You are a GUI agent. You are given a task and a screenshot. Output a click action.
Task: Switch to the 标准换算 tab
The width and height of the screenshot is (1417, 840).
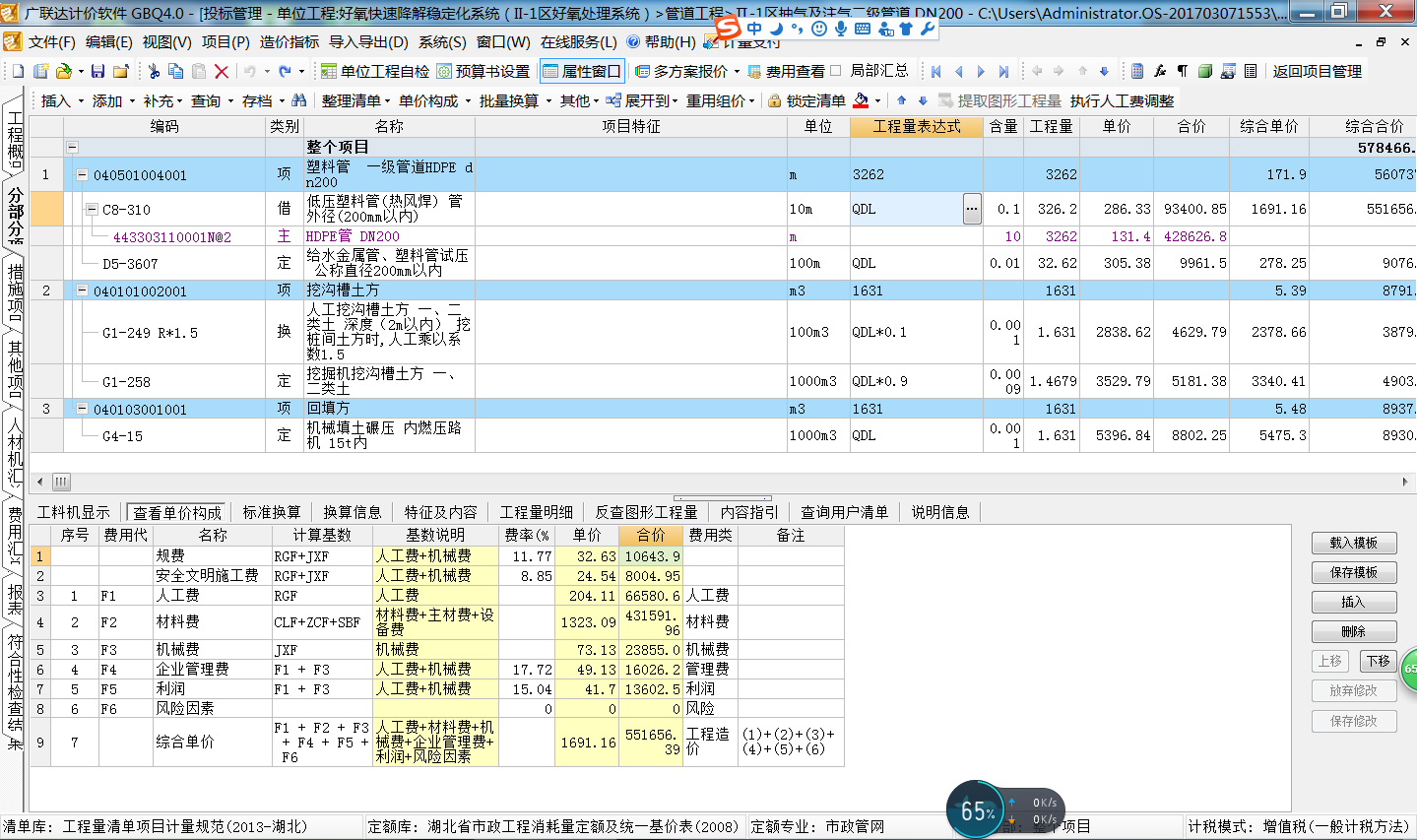tap(272, 512)
